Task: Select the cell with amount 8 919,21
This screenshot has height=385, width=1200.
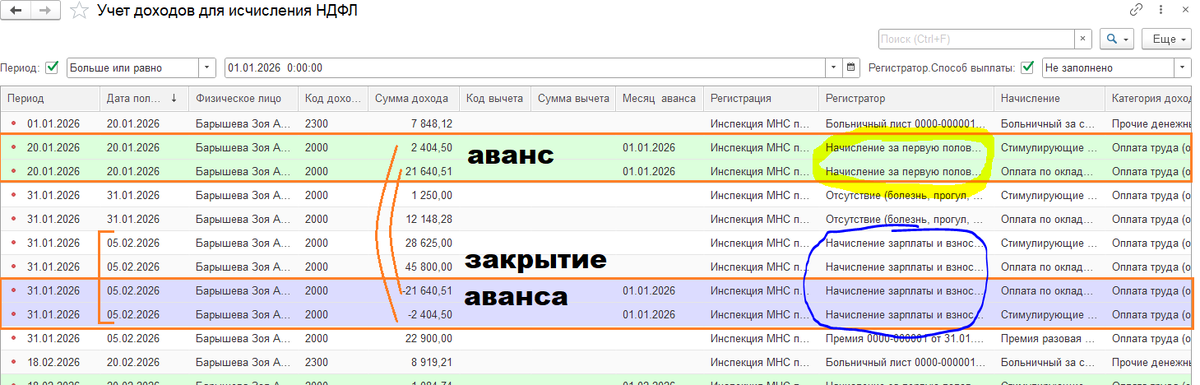Action: (x=413, y=363)
